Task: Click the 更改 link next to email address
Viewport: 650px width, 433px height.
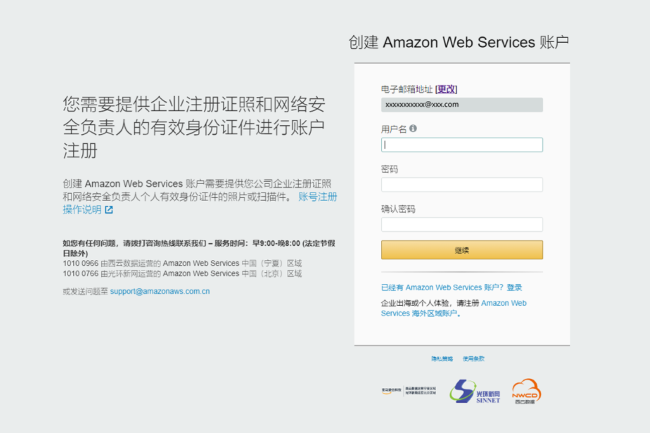Action: pos(446,89)
